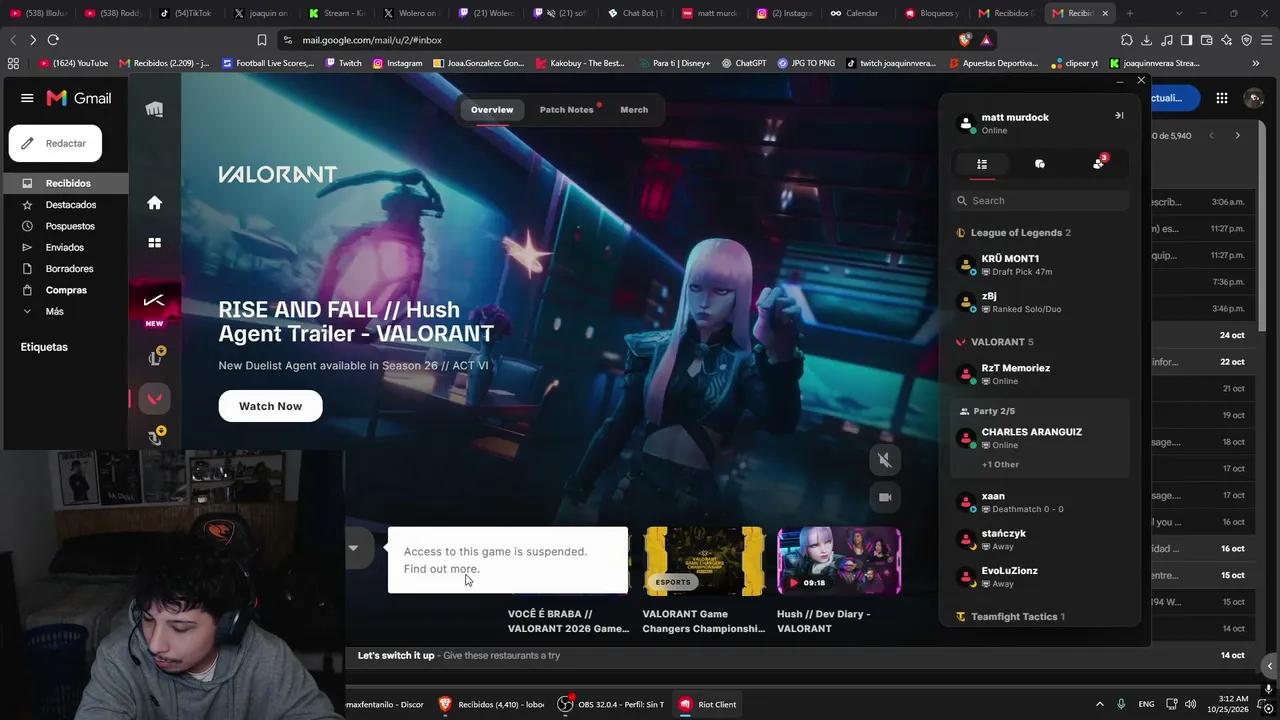
Task: Select the VALORANT game icon in the sidebar
Action: pyautogui.click(x=154, y=399)
